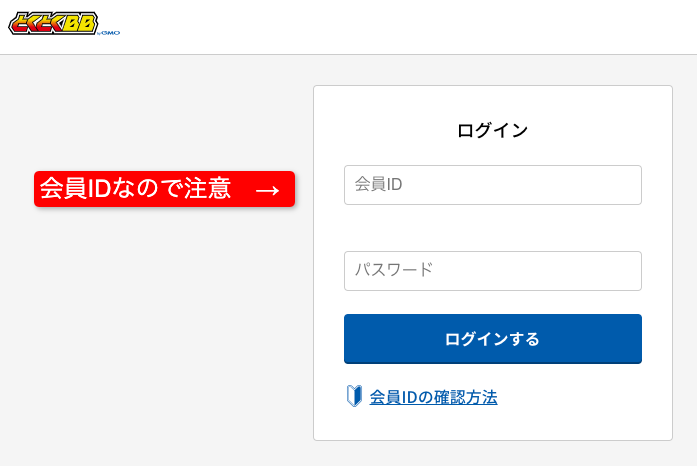Screen dimensions: 697x466
Task: Click gap between ID and password fields
Action: [x=493, y=228]
